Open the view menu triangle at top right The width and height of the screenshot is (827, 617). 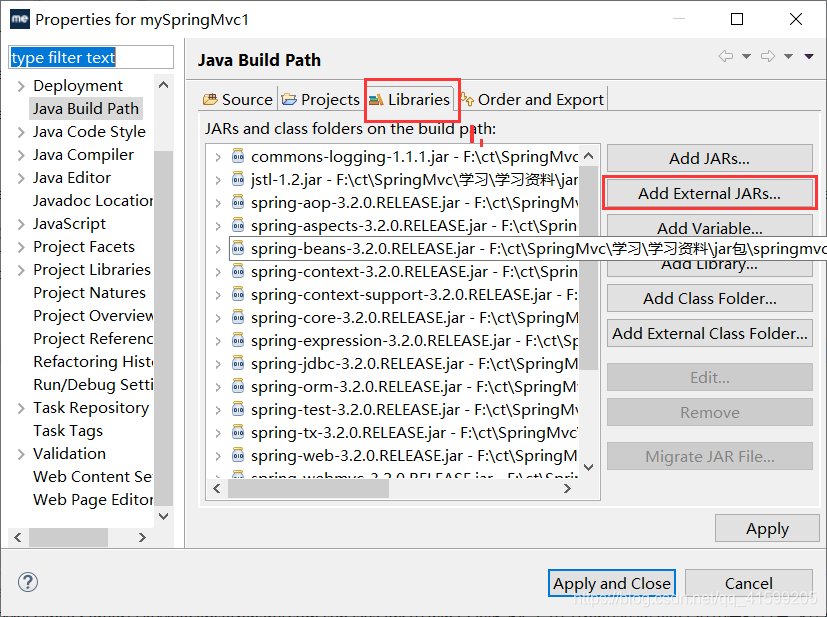809,56
